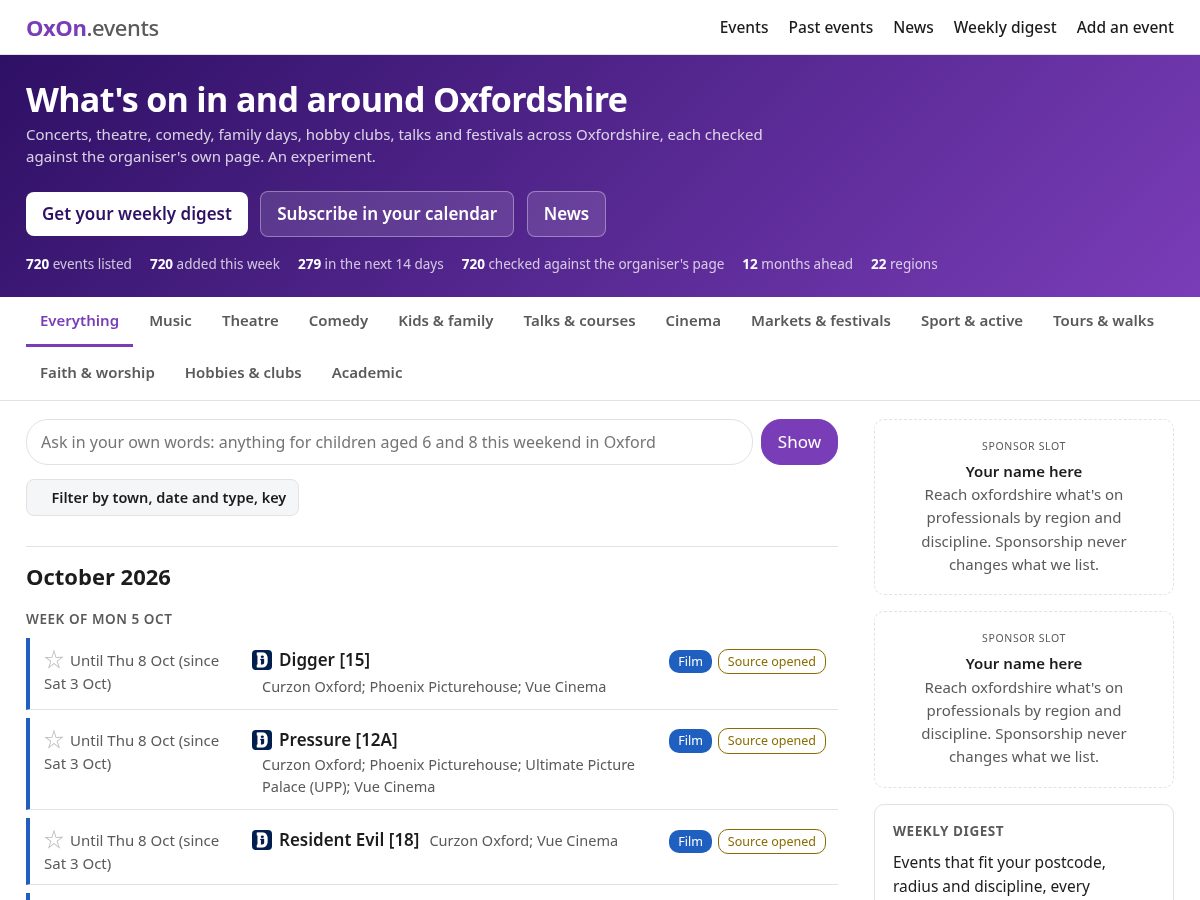
Task: Click the Week of Mon 5 Oct label
Action: (99, 619)
